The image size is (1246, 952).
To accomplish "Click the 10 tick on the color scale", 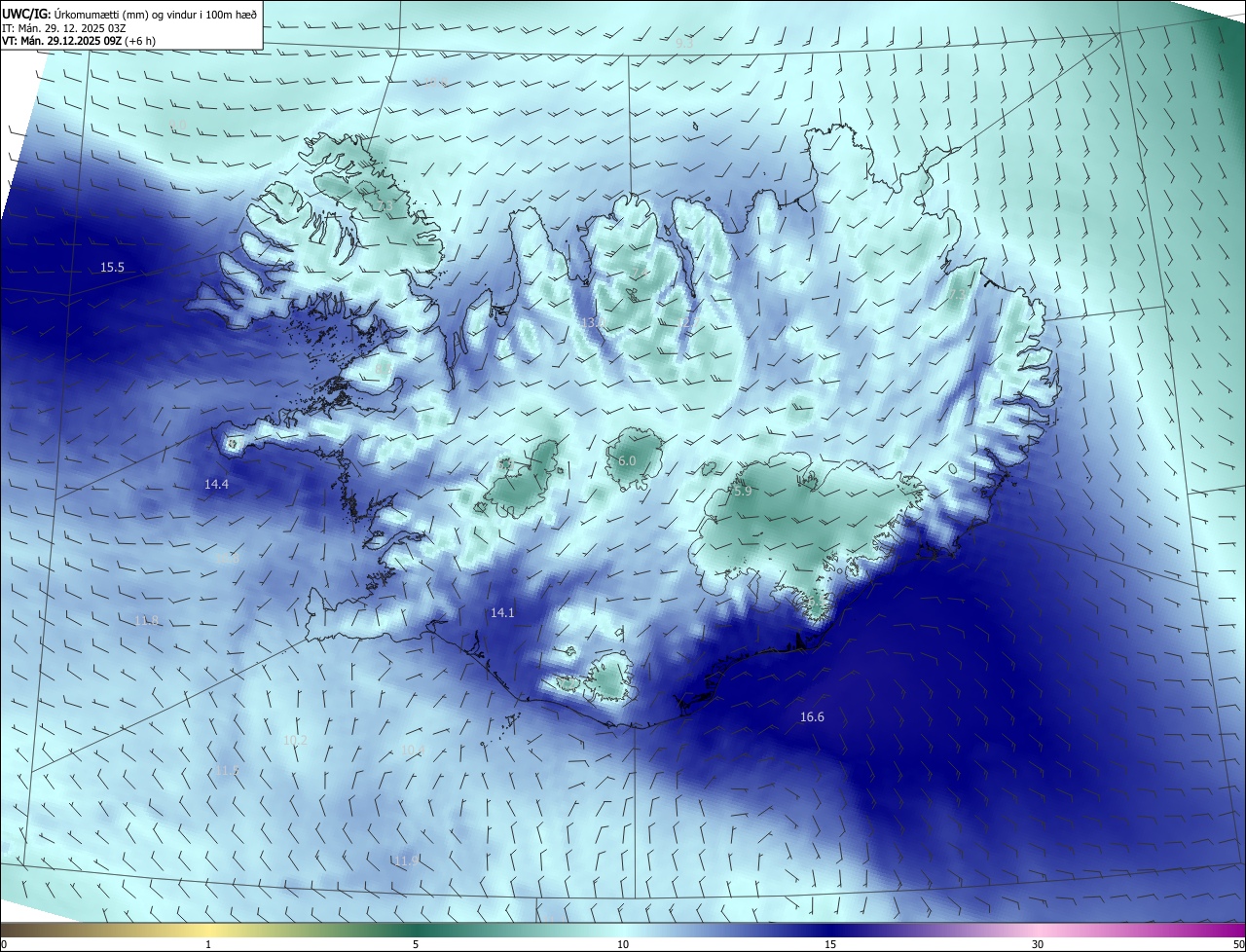I will click(623, 944).
